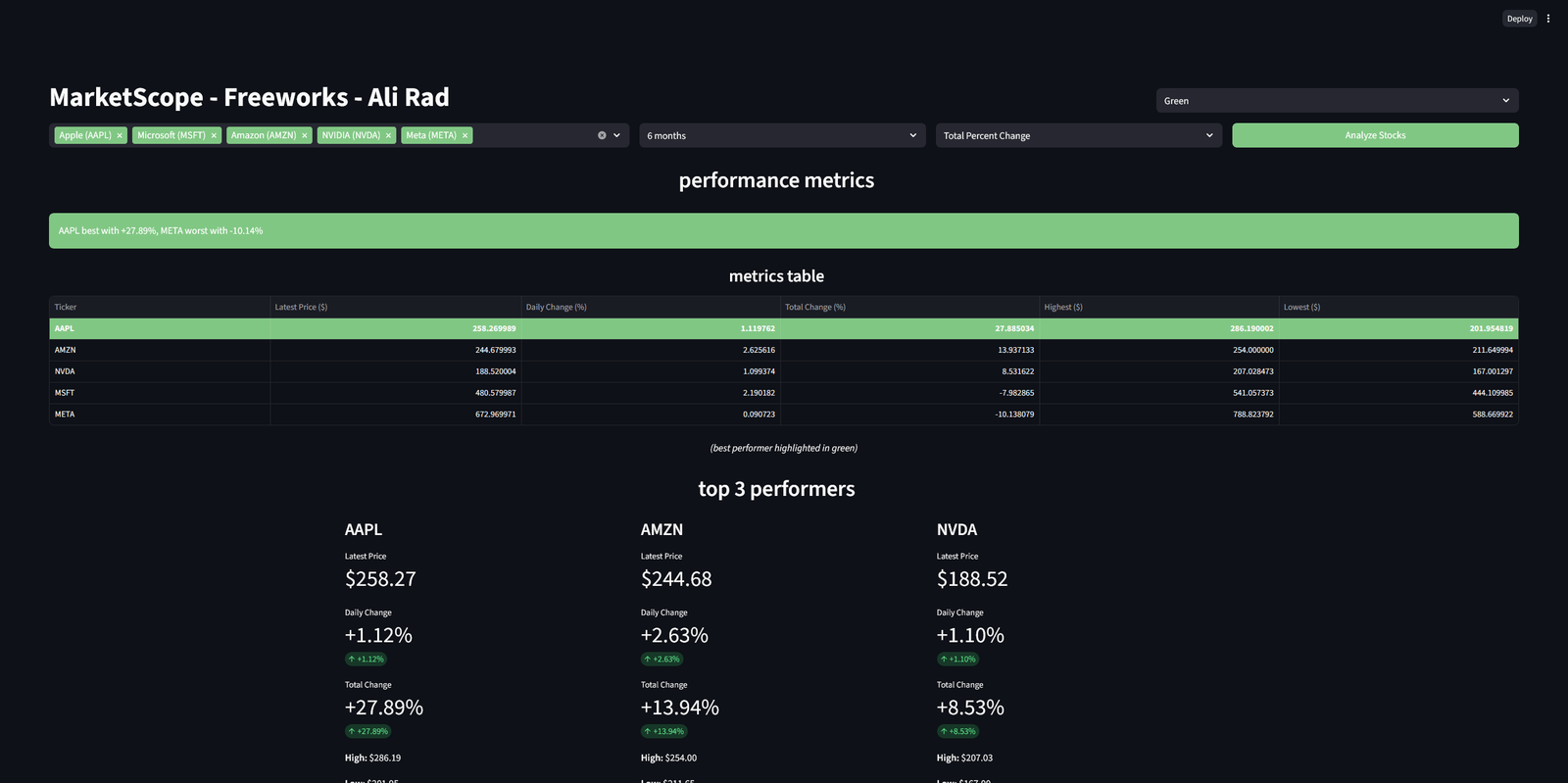This screenshot has width=1568, height=783.
Task: Click the 188.520004 price cell
Action: tap(396, 371)
